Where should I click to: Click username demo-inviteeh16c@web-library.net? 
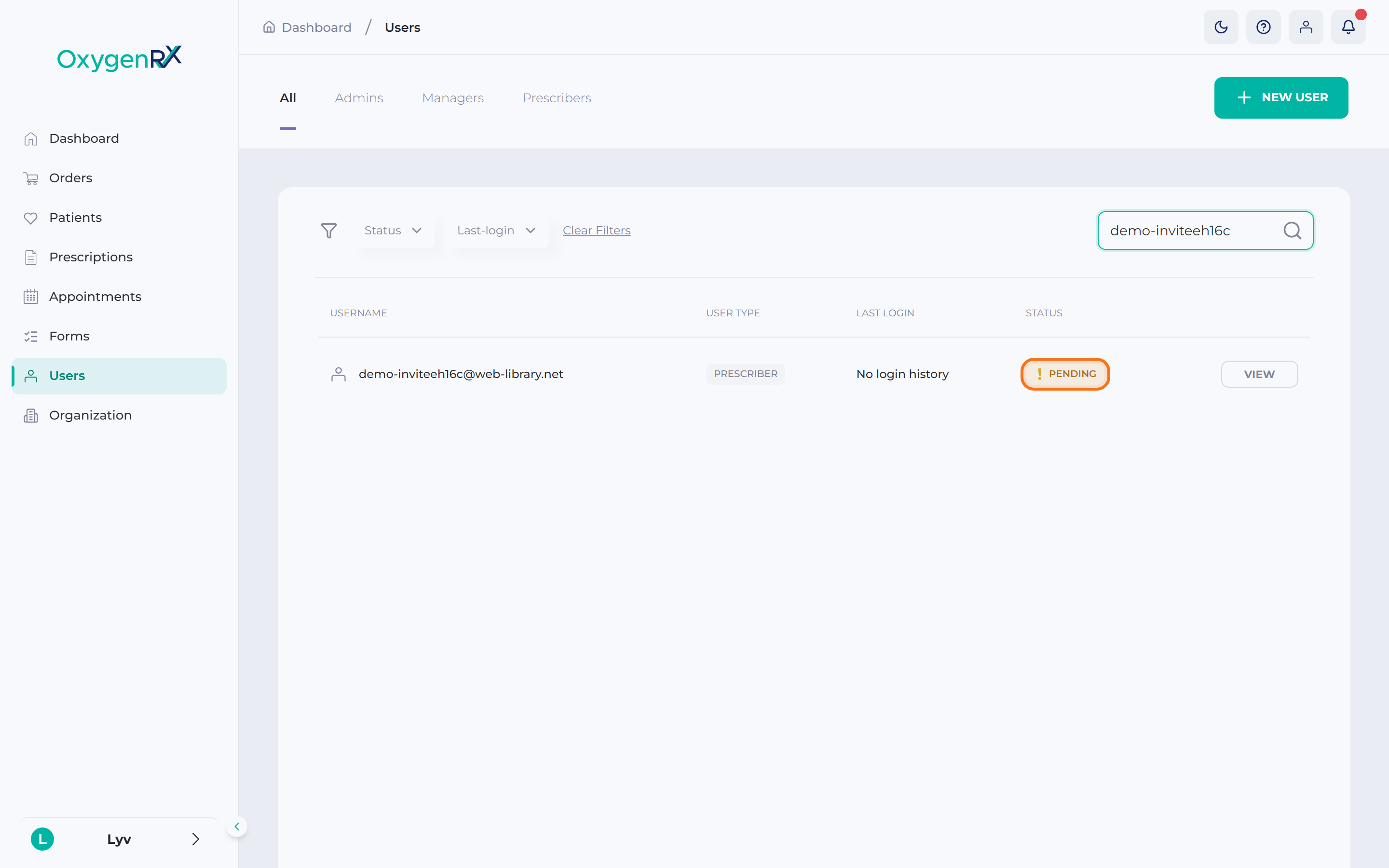(461, 374)
